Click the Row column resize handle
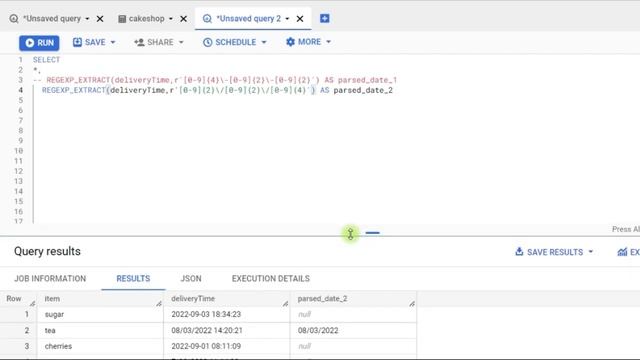This screenshot has height=360, width=640. click(33, 304)
